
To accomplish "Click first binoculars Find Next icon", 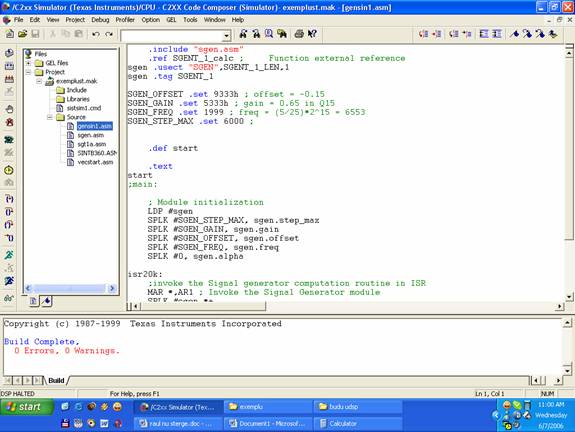I will tap(243, 34).
